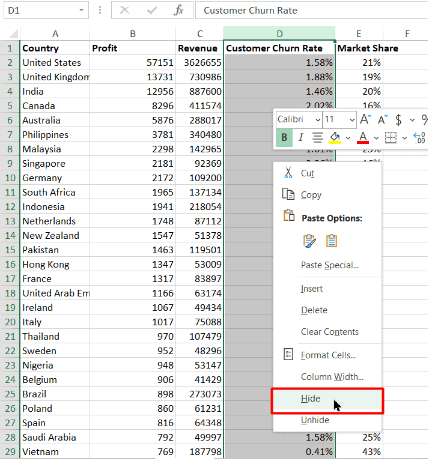This screenshot has width=428, height=459.
Task: Select column A header
Action: [x=55, y=34]
